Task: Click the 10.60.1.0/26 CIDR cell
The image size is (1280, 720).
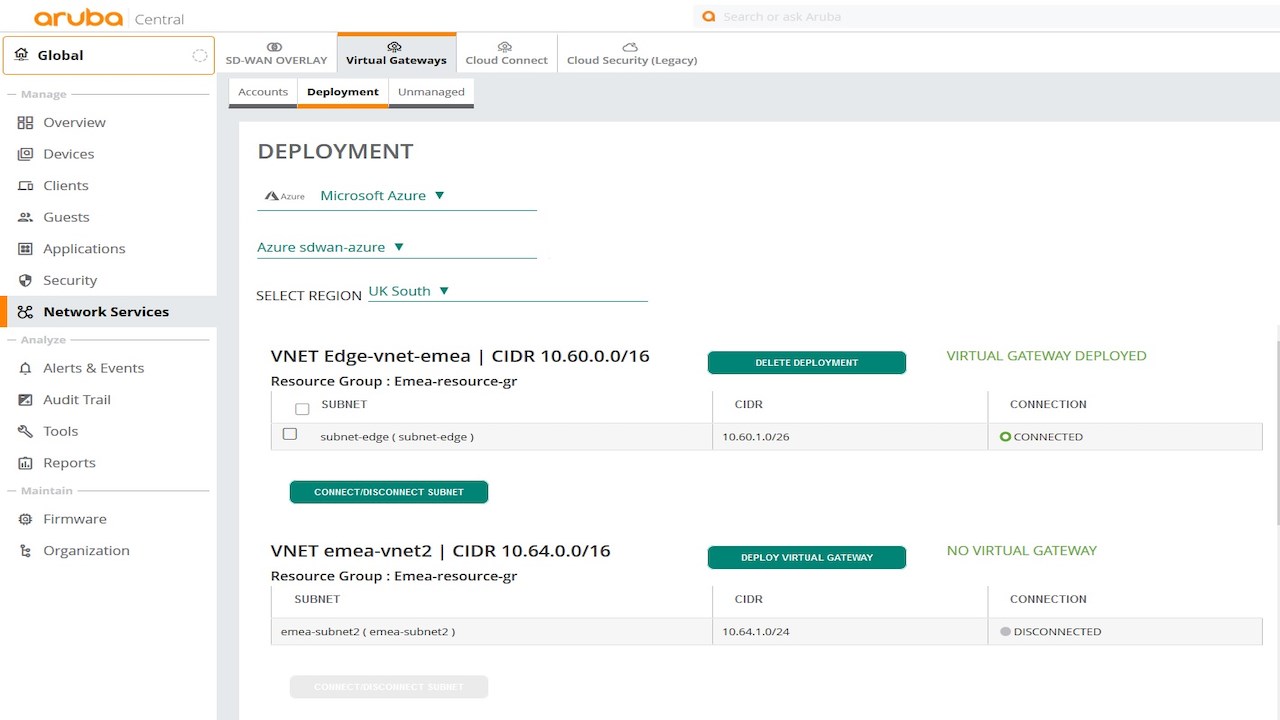Action: (x=756, y=437)
